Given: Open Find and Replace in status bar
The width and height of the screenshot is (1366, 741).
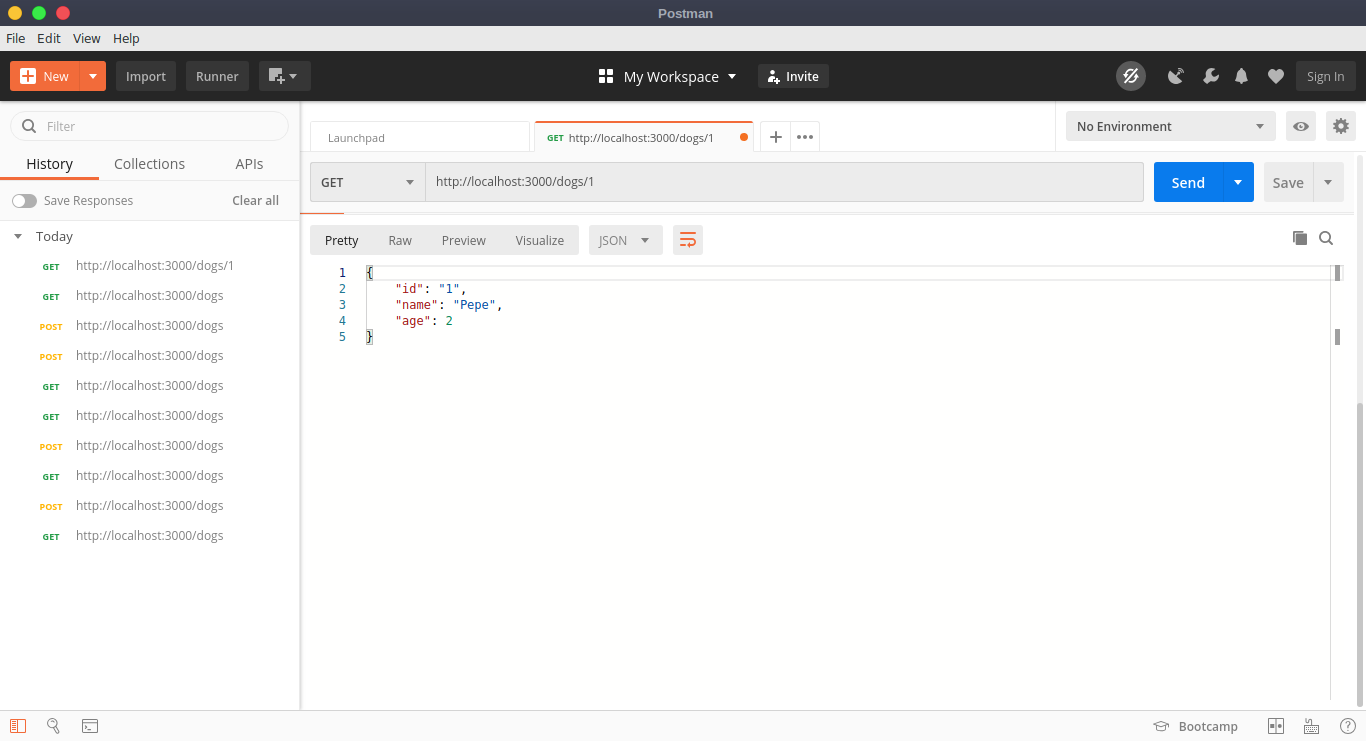Looking at the screenshot, I should pyautogui.click(x=53, y=726).
